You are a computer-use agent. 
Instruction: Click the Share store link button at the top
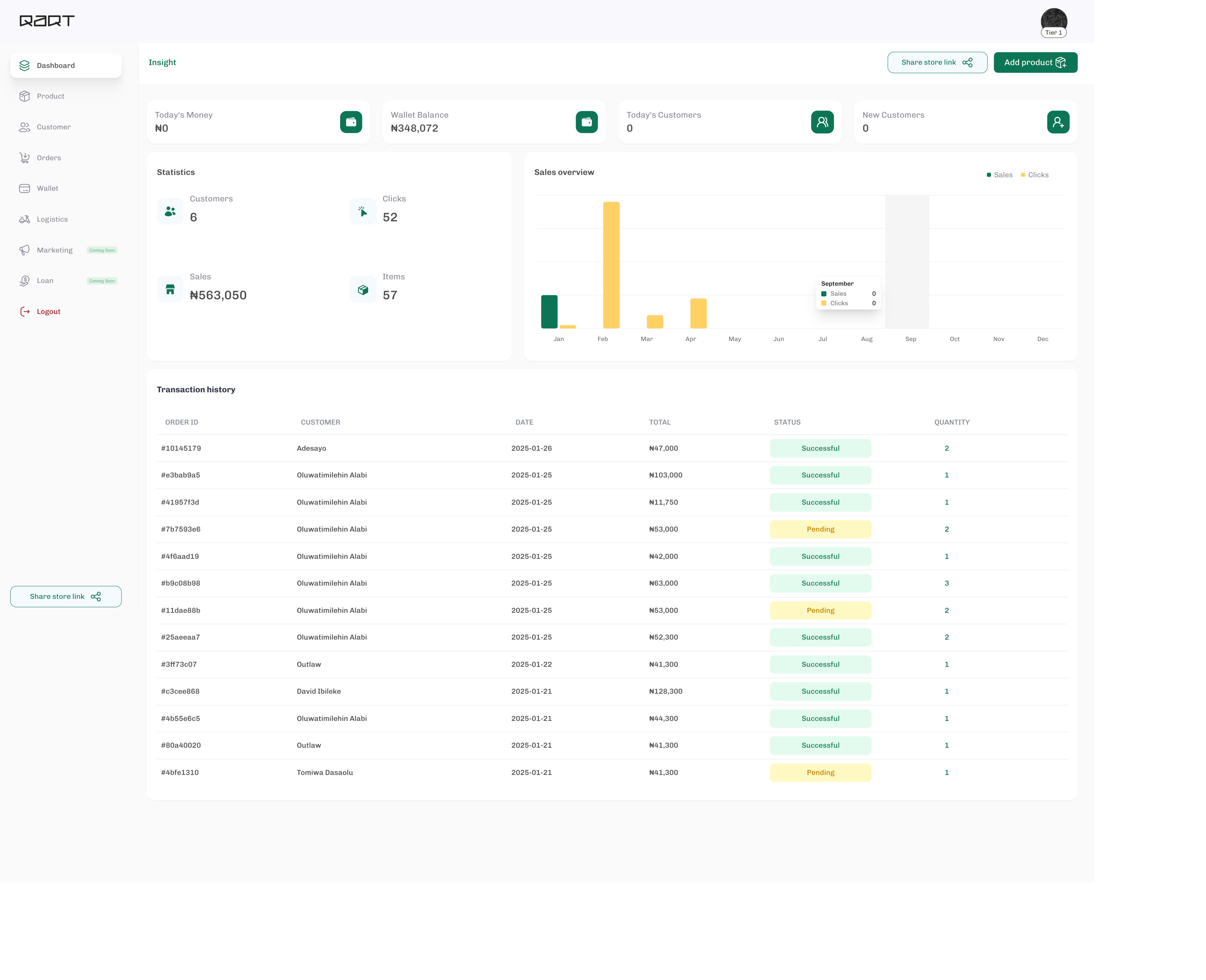[937, 62]
